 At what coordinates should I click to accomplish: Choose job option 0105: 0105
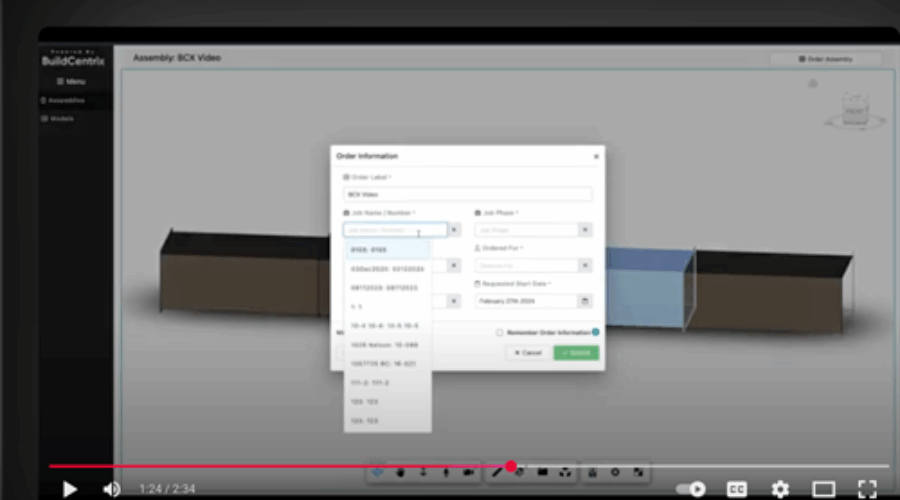pyautogui.click(x=387, y=250)
